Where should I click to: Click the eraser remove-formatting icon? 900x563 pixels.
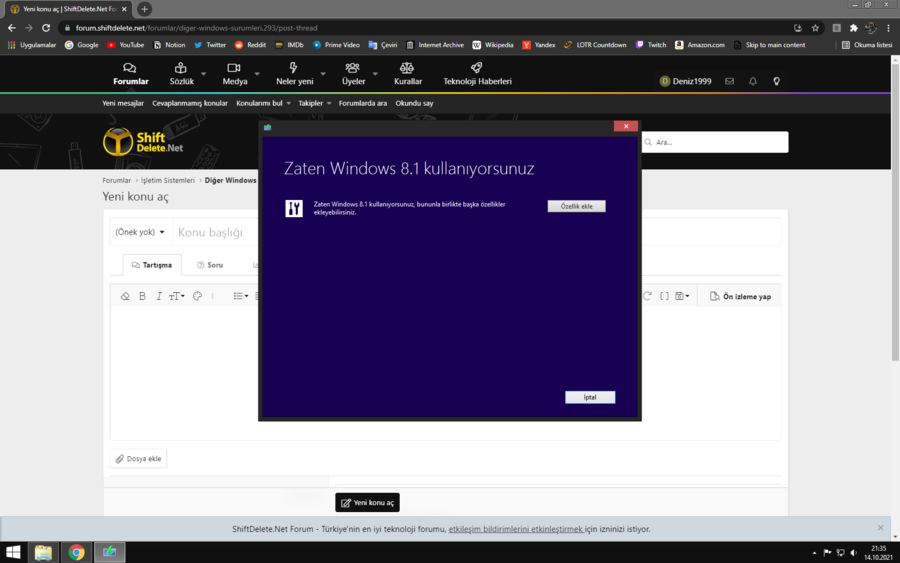(125, 296)
